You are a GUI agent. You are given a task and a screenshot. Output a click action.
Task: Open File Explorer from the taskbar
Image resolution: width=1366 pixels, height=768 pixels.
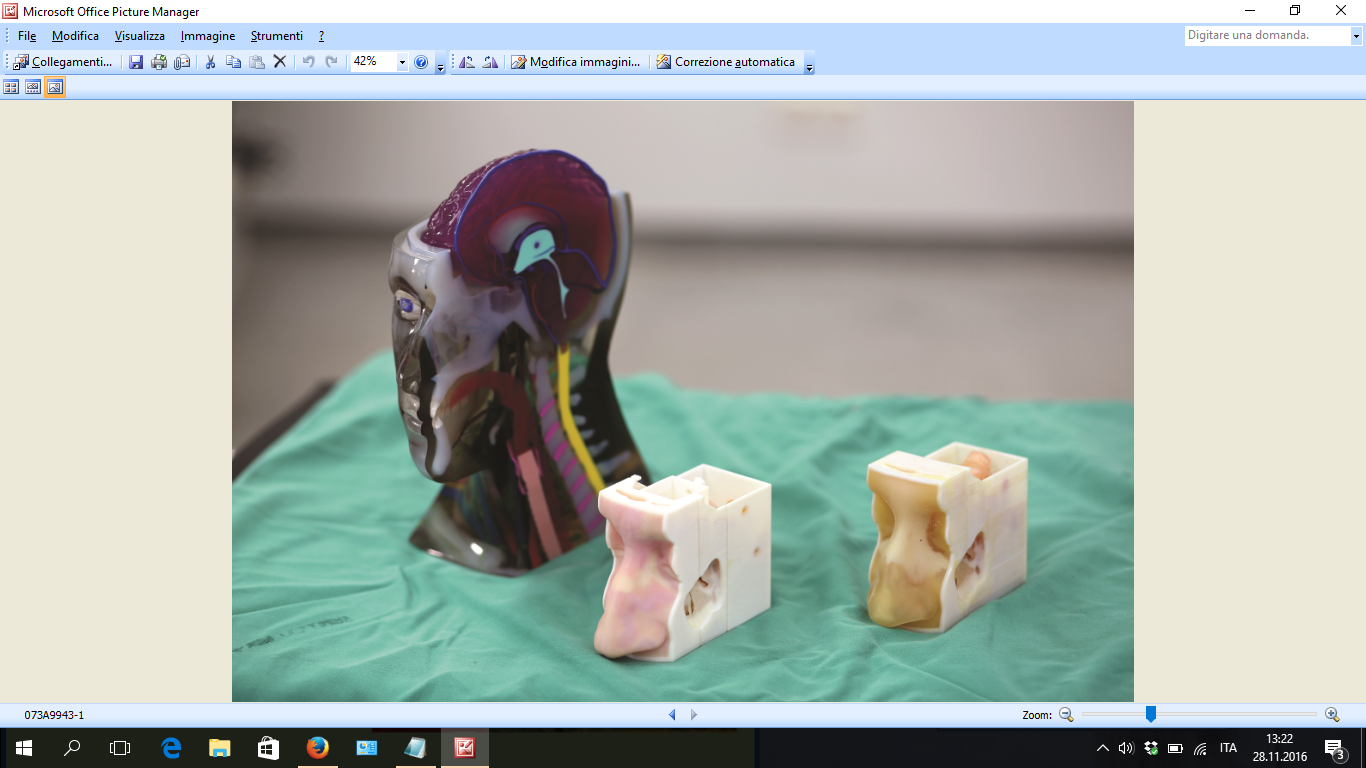click(220, 748)
